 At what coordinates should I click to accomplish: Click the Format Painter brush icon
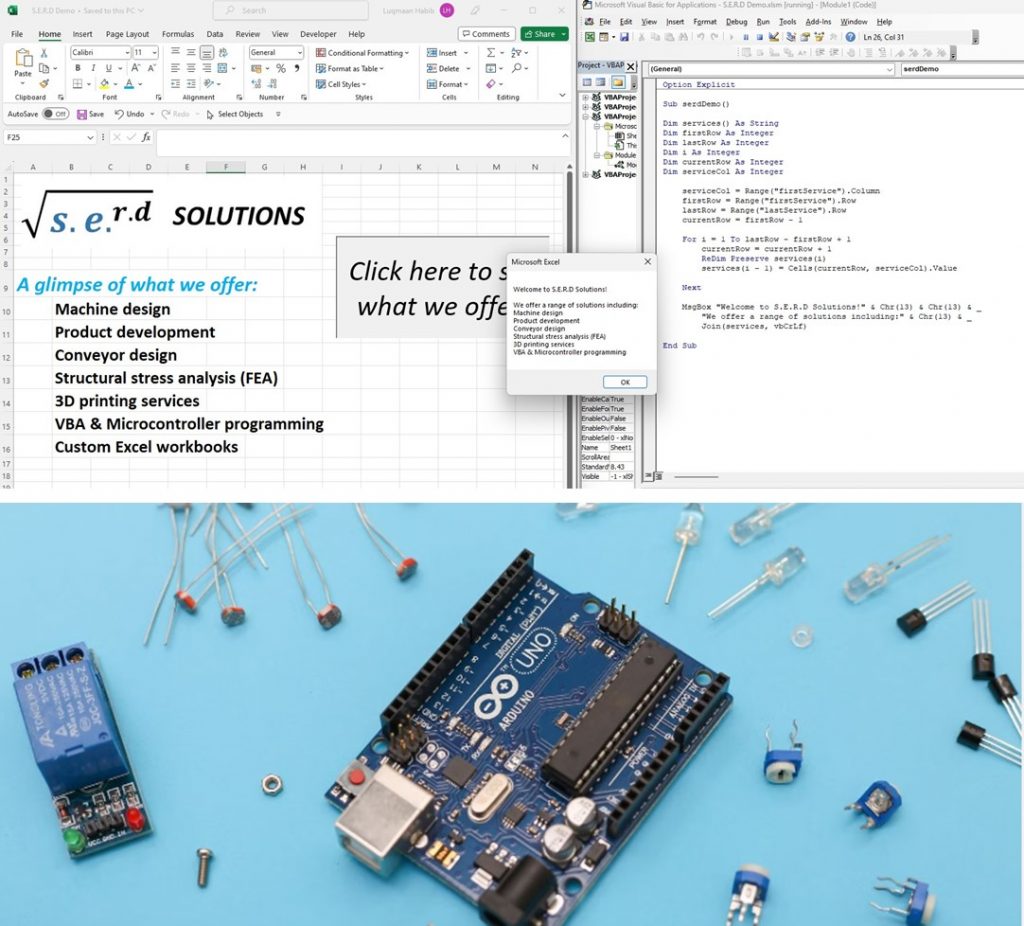click(x=44, y=84)
